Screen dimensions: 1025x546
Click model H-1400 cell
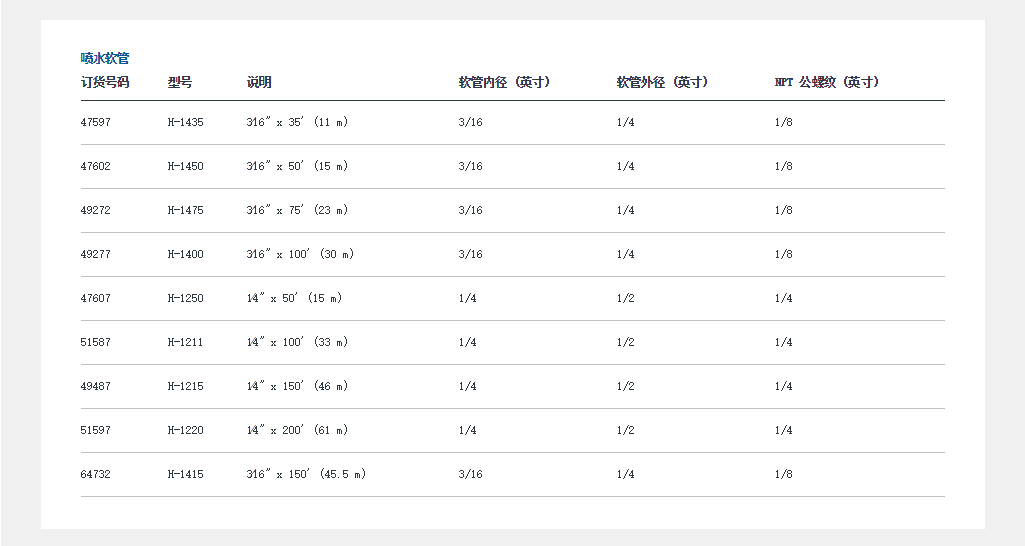[185, 254]
